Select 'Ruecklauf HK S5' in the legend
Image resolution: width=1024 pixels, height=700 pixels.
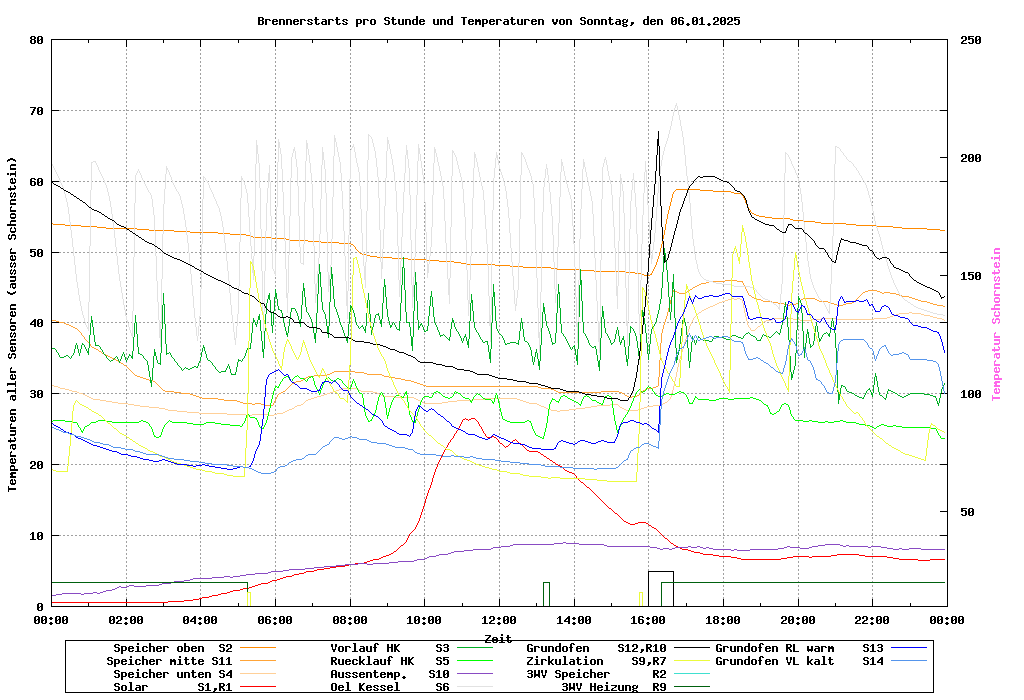click(x=389, y=661)
